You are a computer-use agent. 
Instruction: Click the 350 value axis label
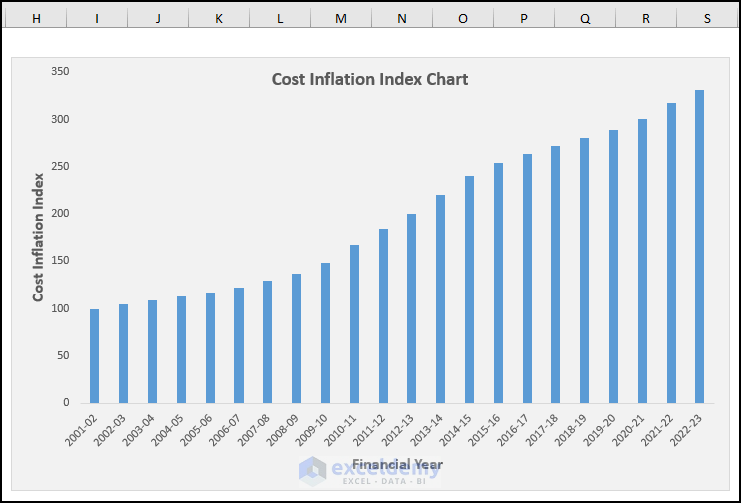click(60, 71)
